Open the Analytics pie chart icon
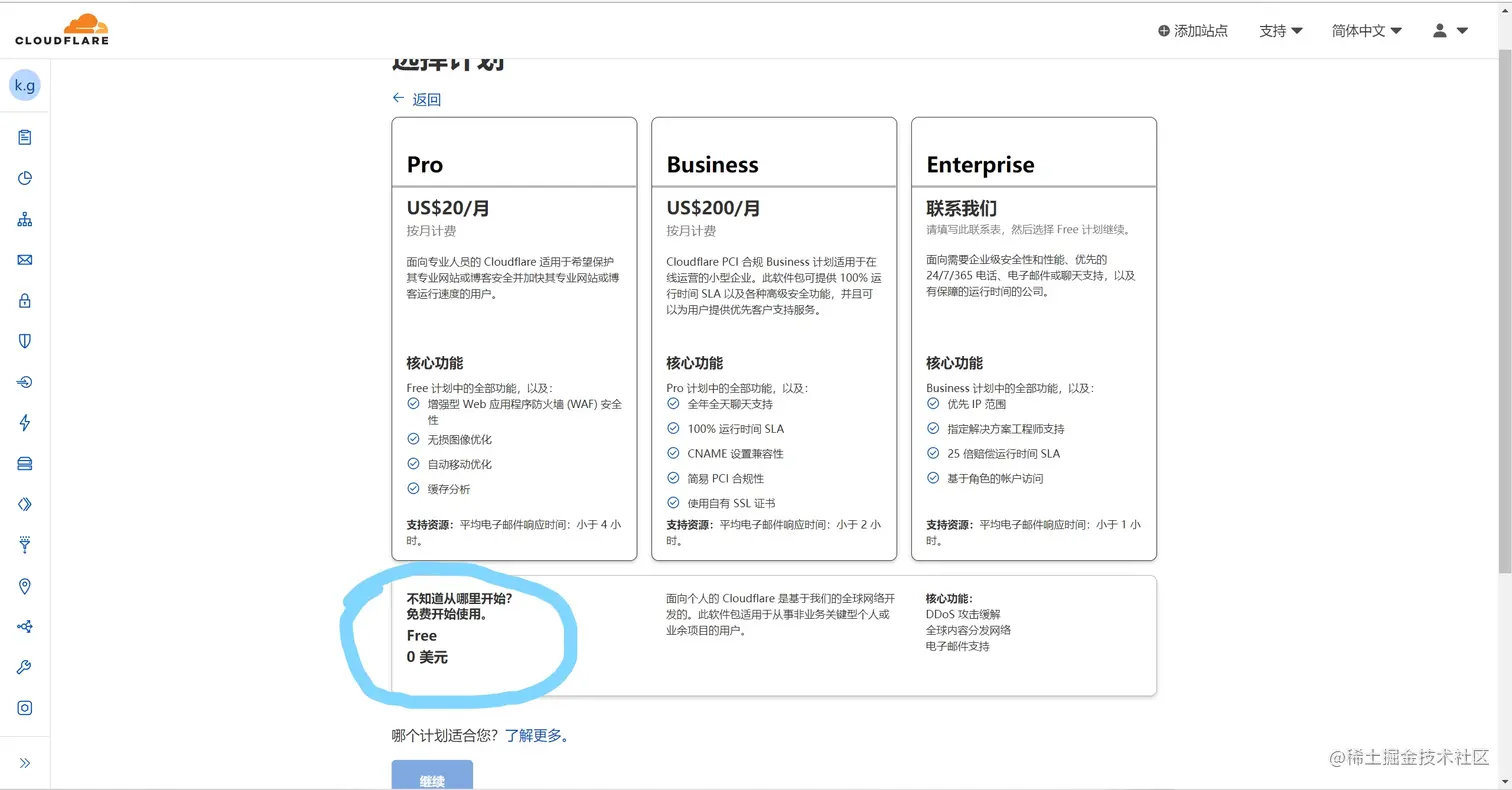This screenshot has width=1512, height=790. coord(25,178)
